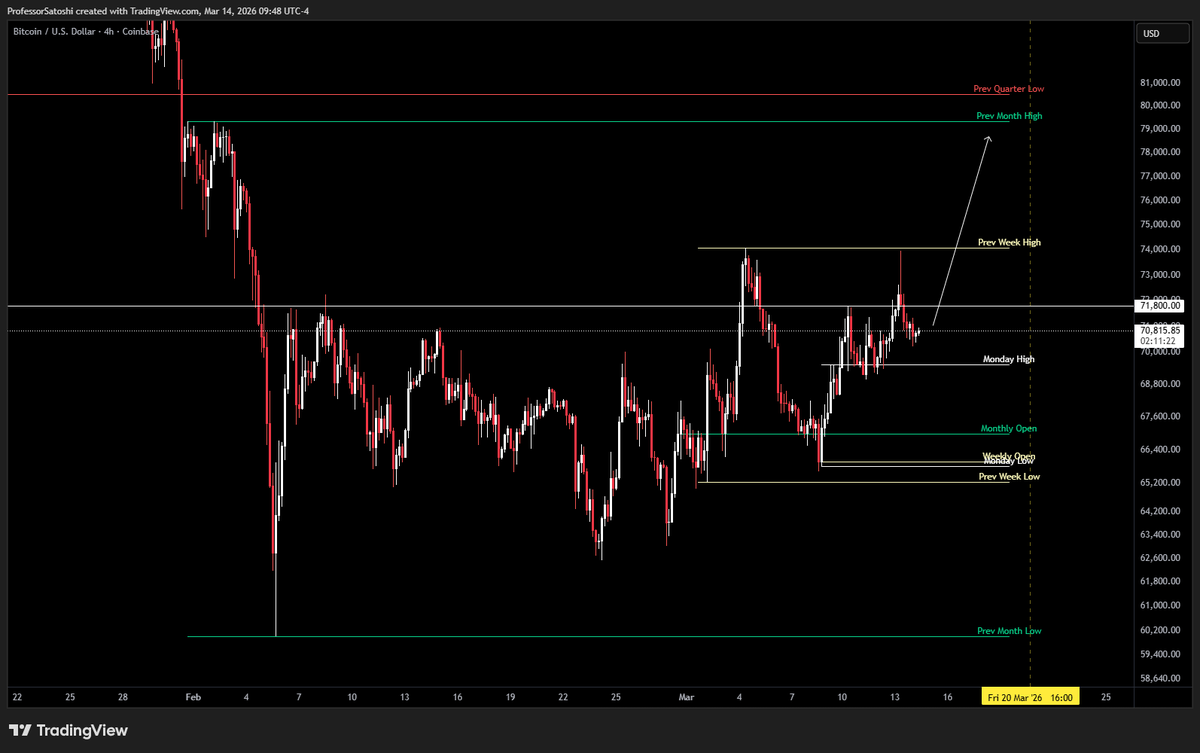Click the 60,200.00 price axis label

click(1160, 630)
